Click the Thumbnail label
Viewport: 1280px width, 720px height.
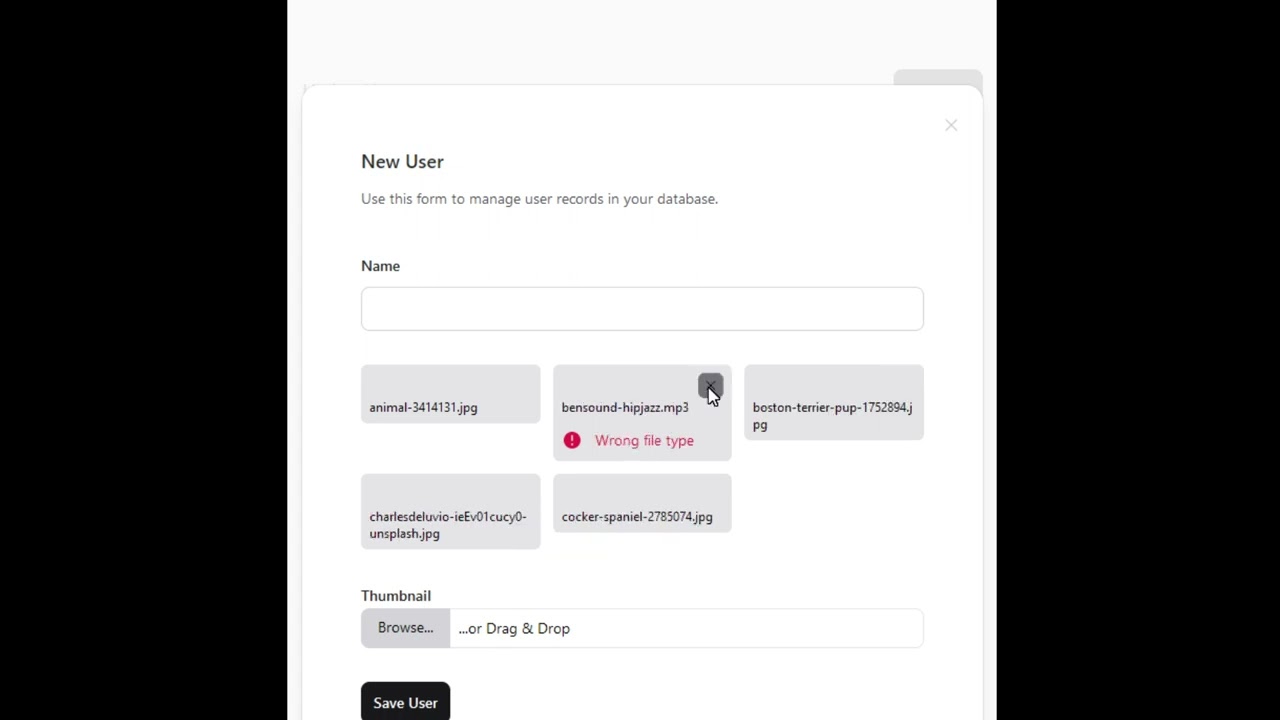click(396, 595)
